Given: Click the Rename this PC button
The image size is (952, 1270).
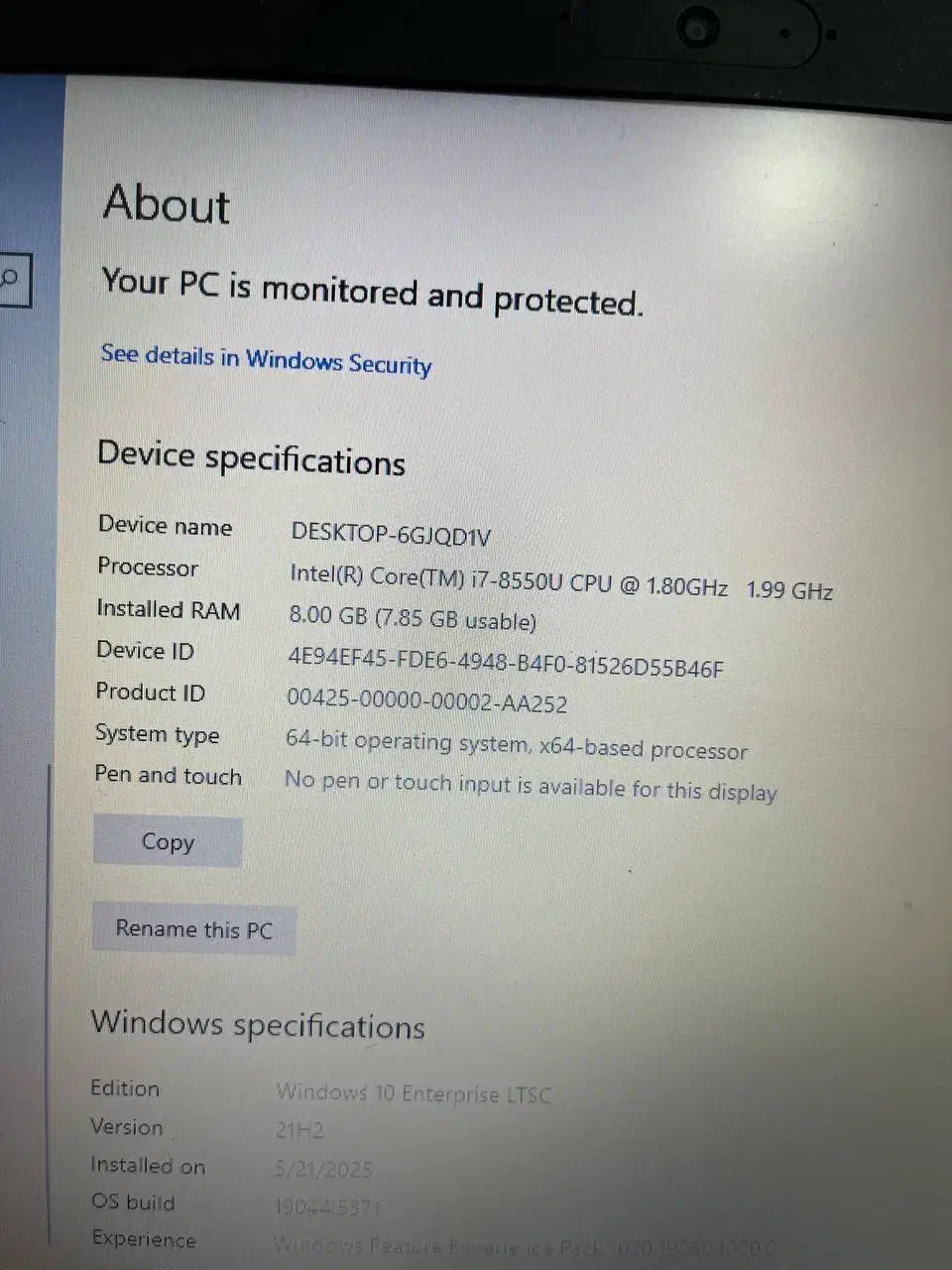Looking at the screenshot, I should [193, 930].
